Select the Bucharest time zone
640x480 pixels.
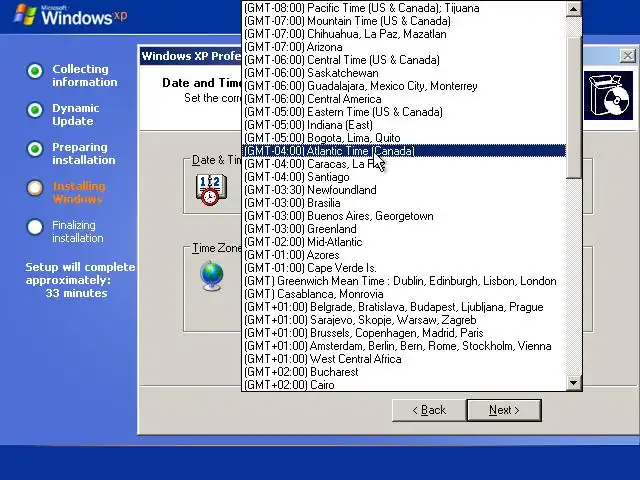[x=404, y=372]
